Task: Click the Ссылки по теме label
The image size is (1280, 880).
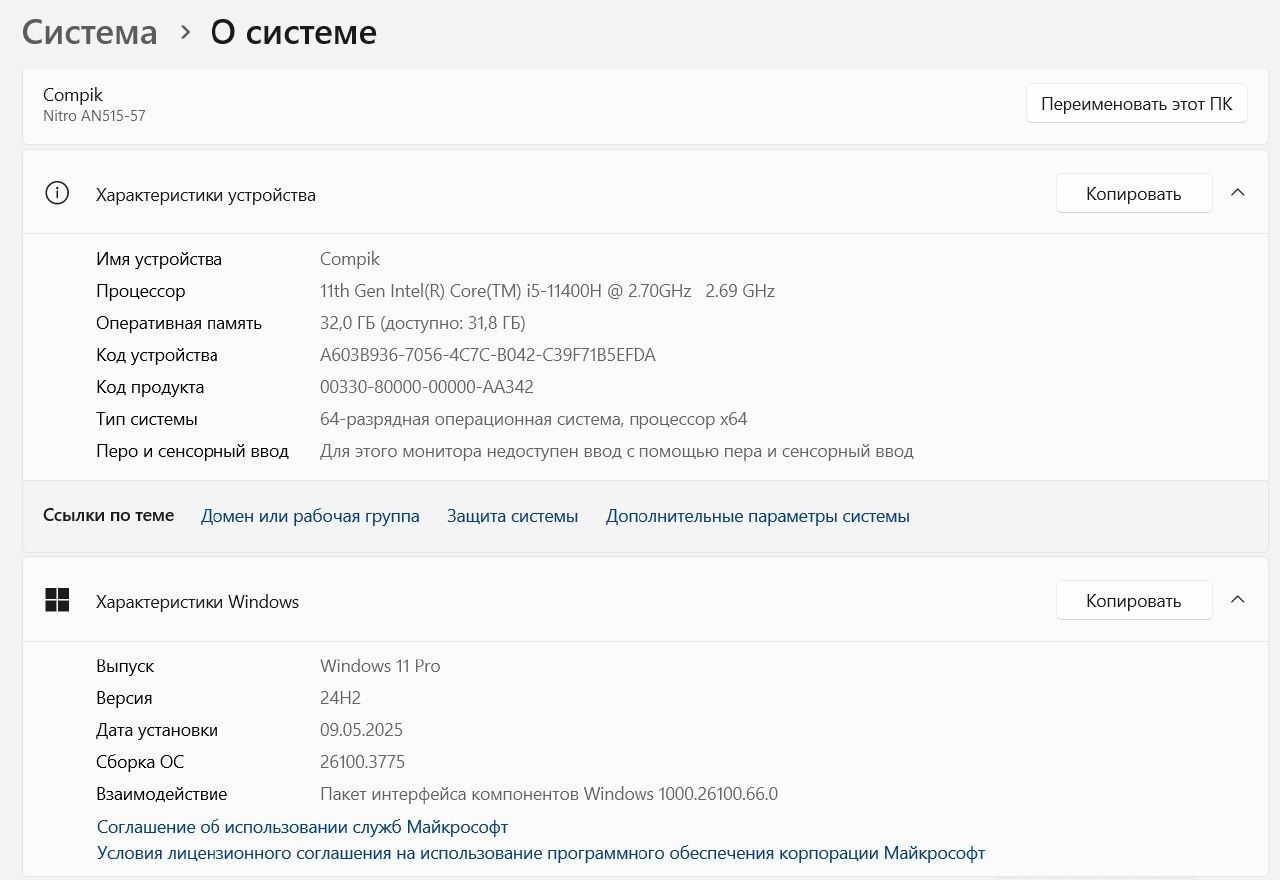Action: pos(108,515)
